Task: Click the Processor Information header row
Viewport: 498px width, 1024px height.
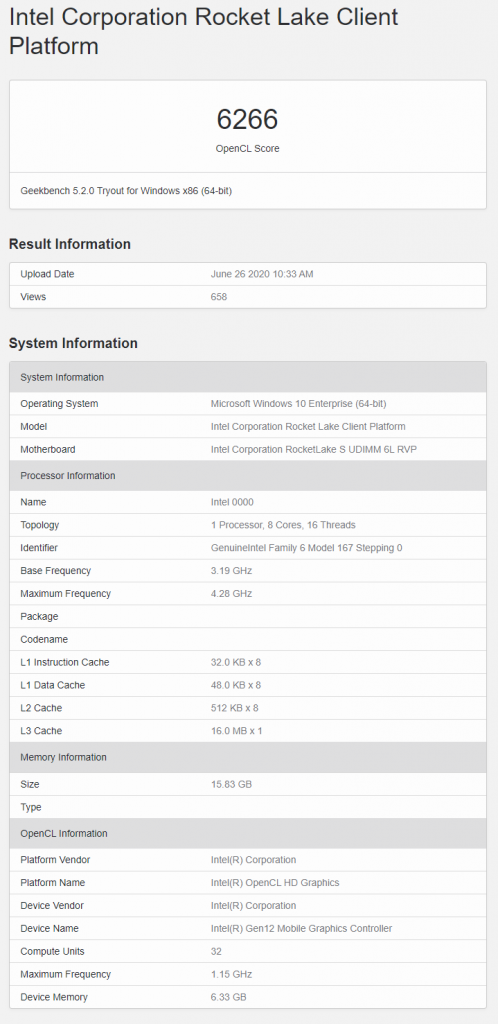Action: pos(247,475)
